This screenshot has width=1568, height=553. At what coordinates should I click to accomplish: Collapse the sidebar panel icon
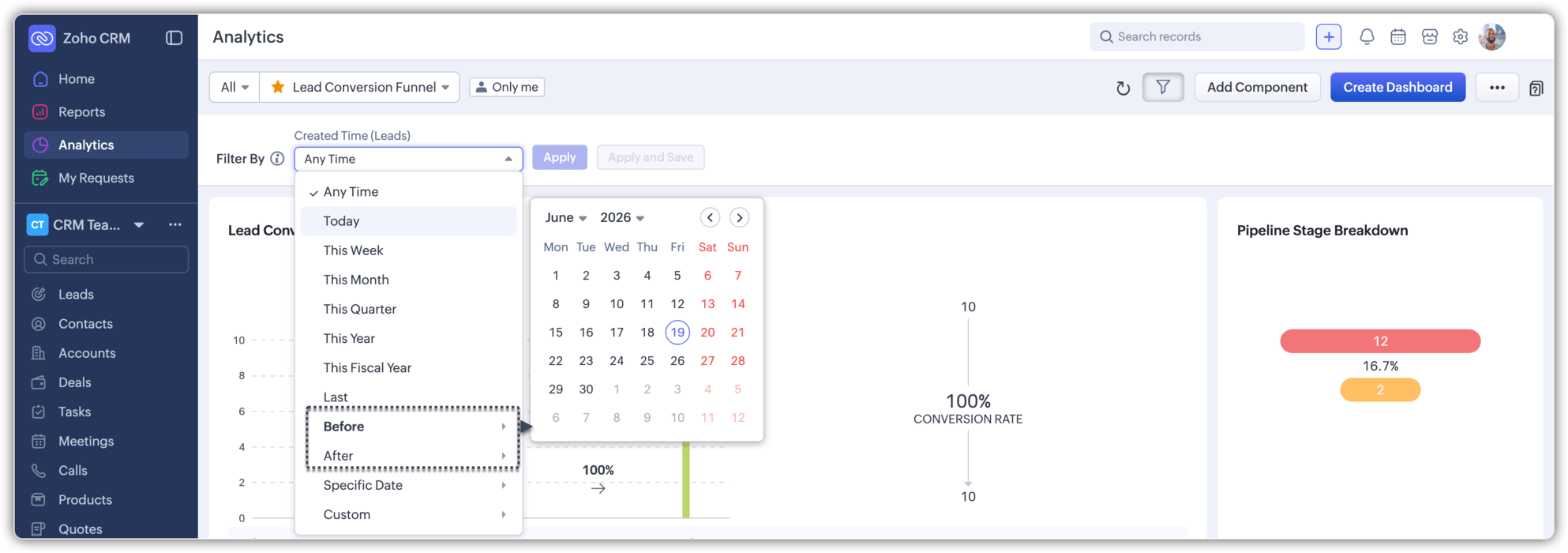pos(174,37)
